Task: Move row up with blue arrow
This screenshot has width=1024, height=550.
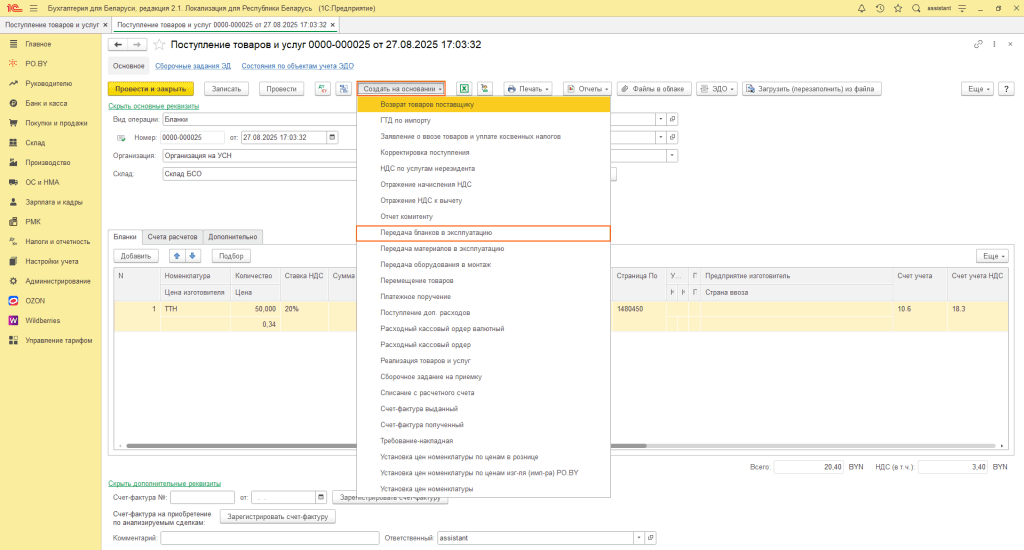Action: tap(177, 256)
